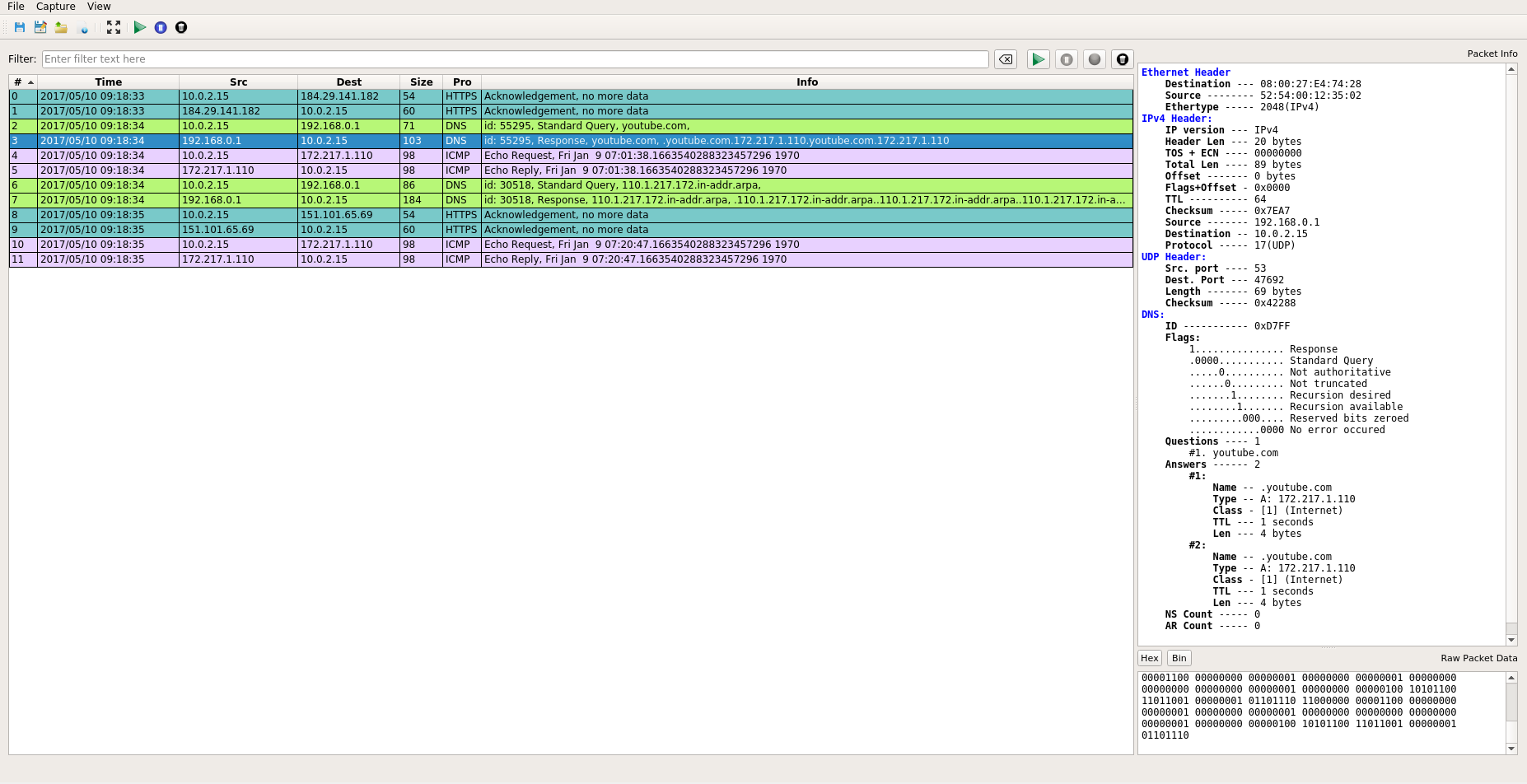The height and width of the screenshot is (784, 1527).
Task: Select packet 7 DNS response size 184
Action: (x=571, y=200)
